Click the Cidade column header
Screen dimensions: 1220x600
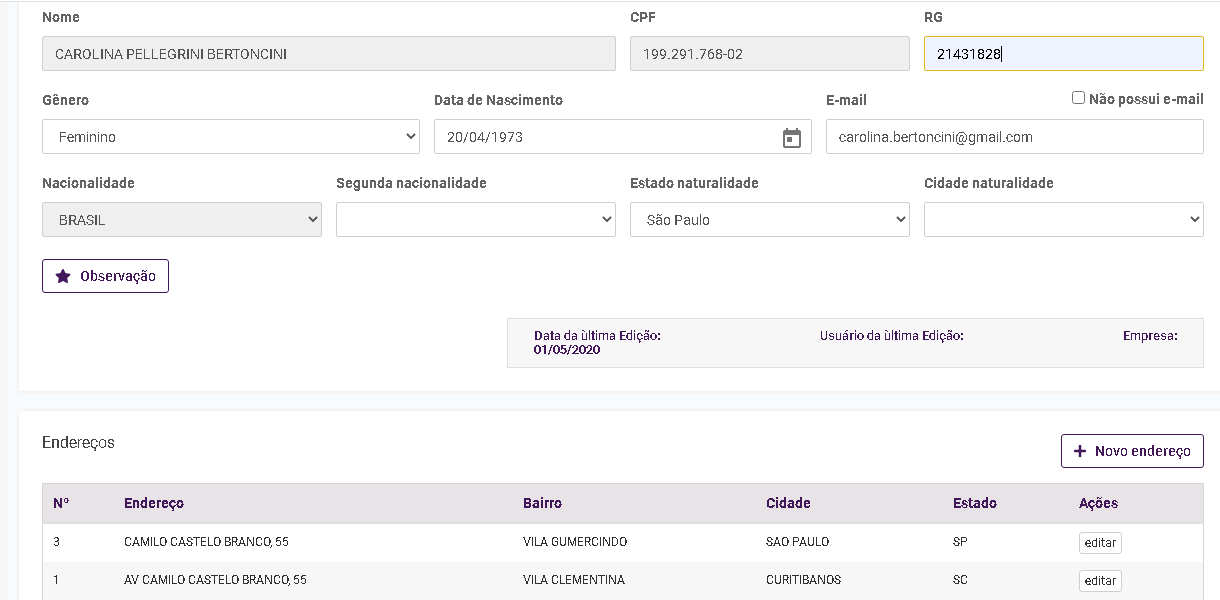(x=788, y=503)
